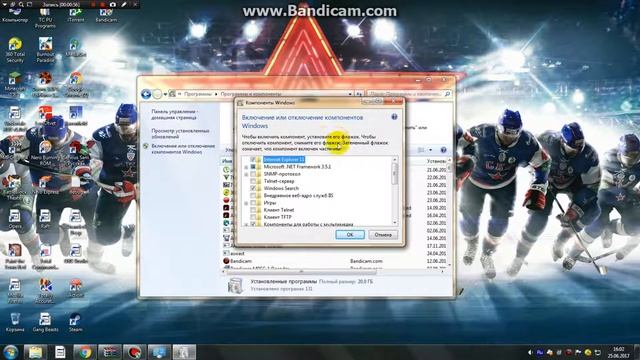Select the Windows Search item
The width and height of the screenshot is (640, 360).
(x=281, y=189)
